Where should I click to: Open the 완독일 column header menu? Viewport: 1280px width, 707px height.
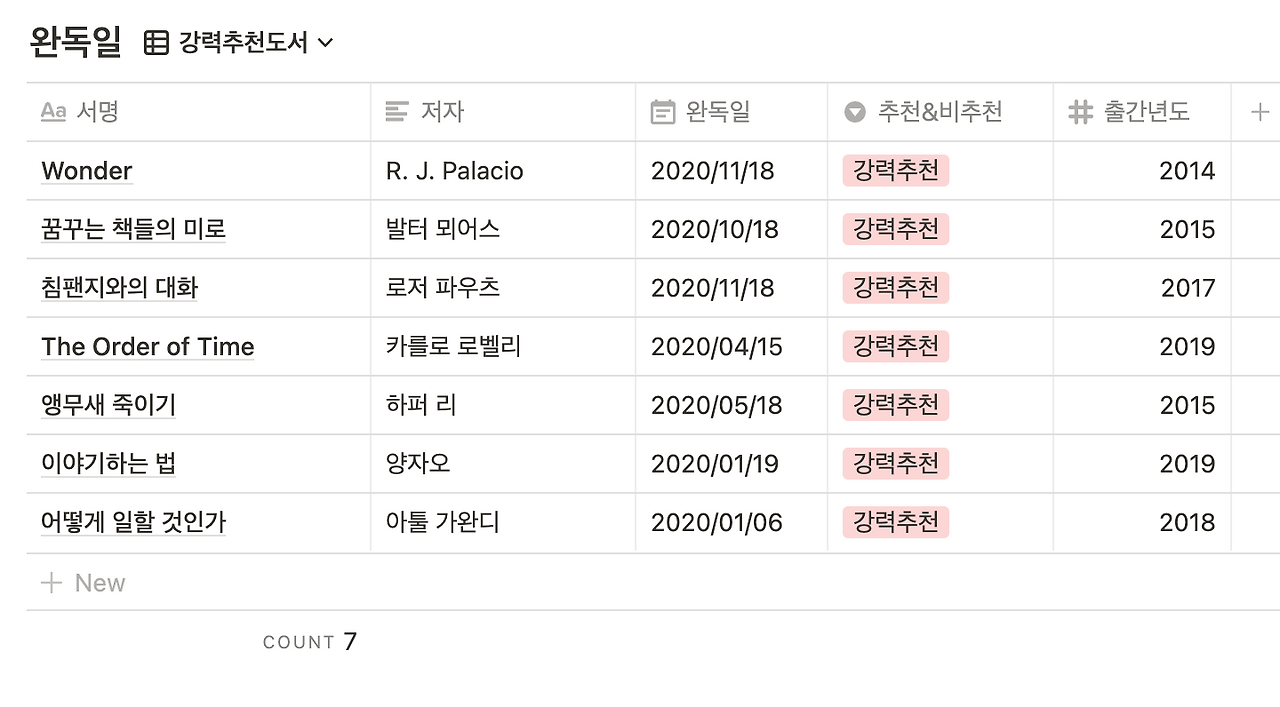(718, 112)
